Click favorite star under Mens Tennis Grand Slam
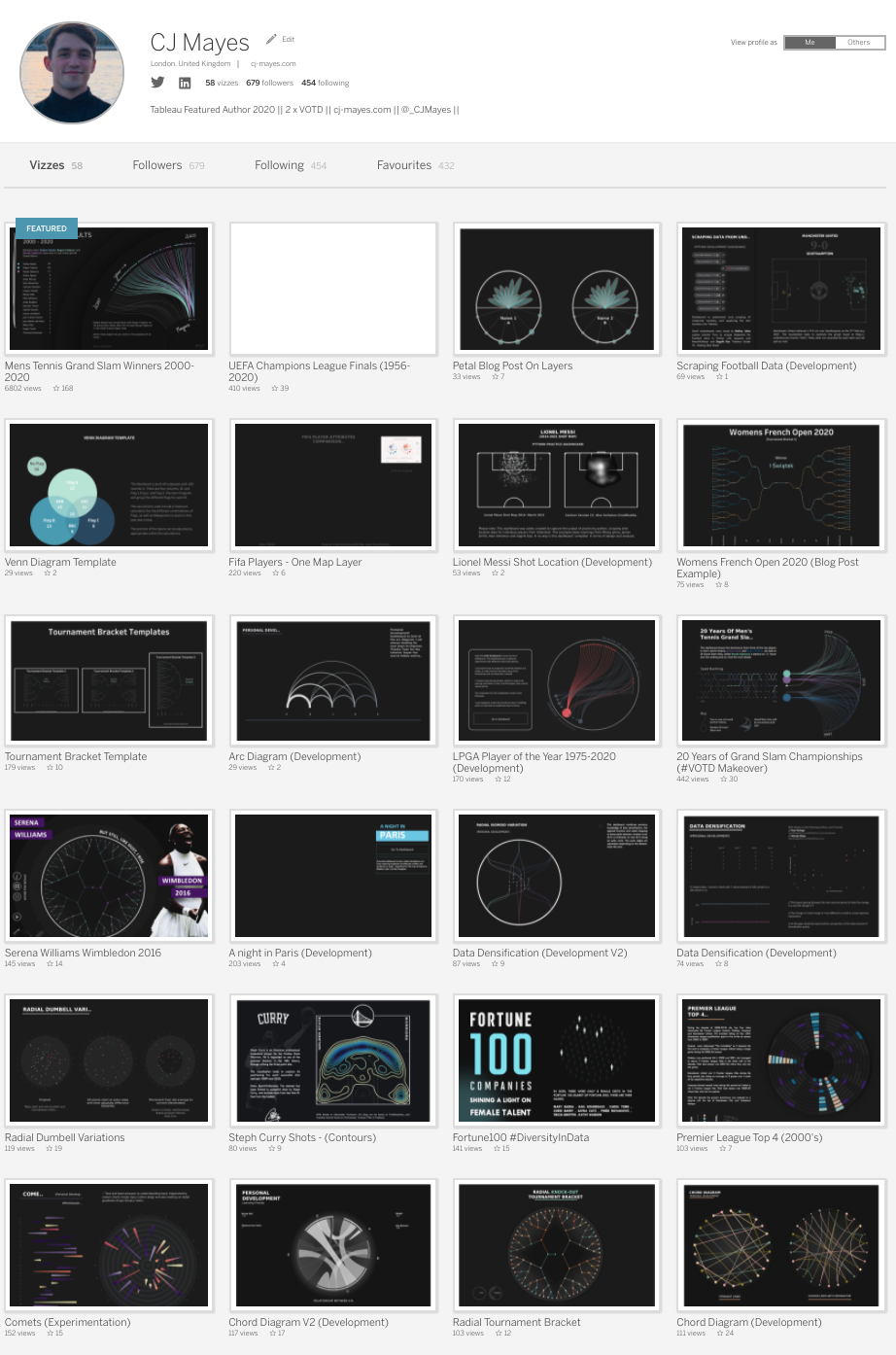This screenshot has height=1355, width=896. click(56, 389)
